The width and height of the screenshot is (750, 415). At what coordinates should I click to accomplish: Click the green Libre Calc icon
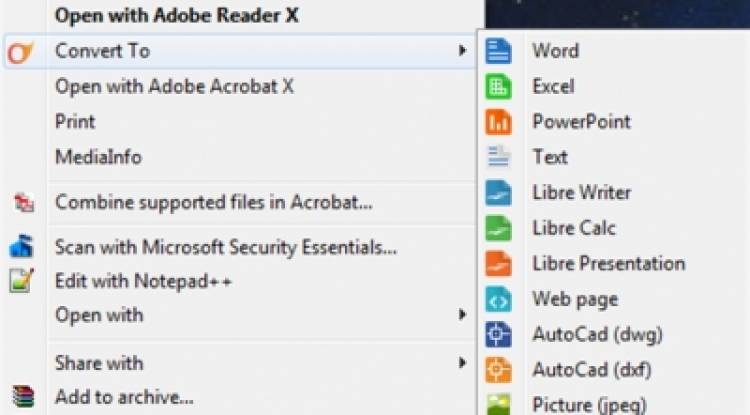[498, 228]
